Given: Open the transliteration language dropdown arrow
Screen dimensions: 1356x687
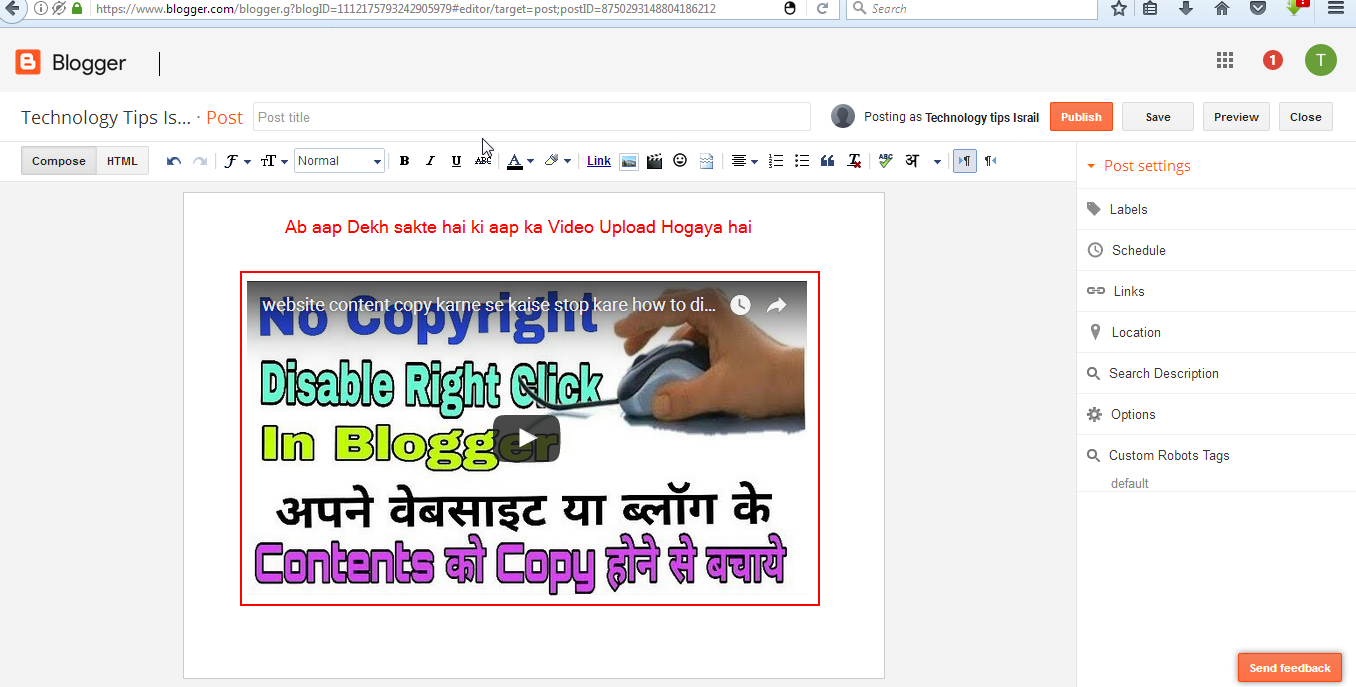Looking at the screenshot, I should pyautogui.click(x=937, y=161).
